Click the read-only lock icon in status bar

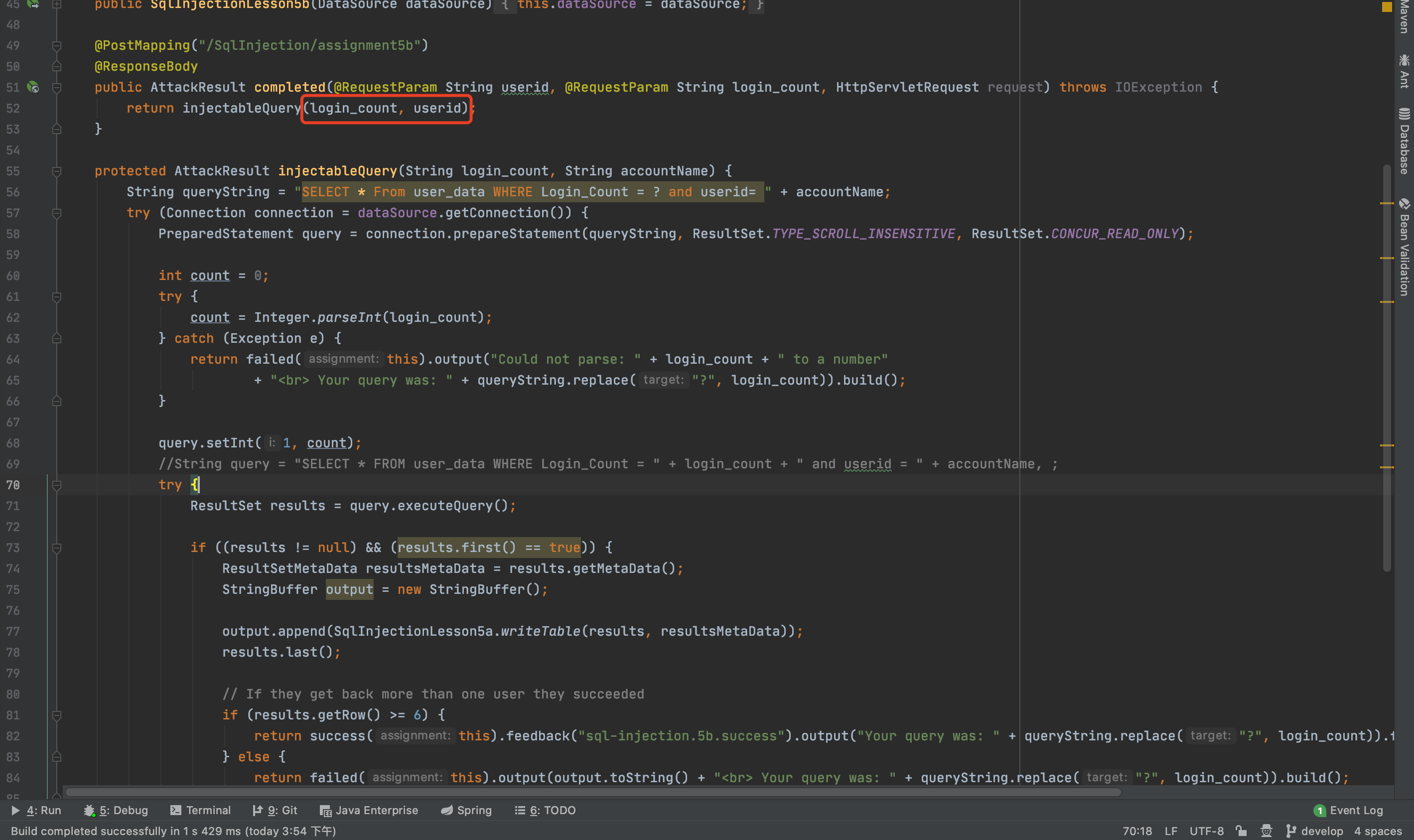click(1241, 831)
